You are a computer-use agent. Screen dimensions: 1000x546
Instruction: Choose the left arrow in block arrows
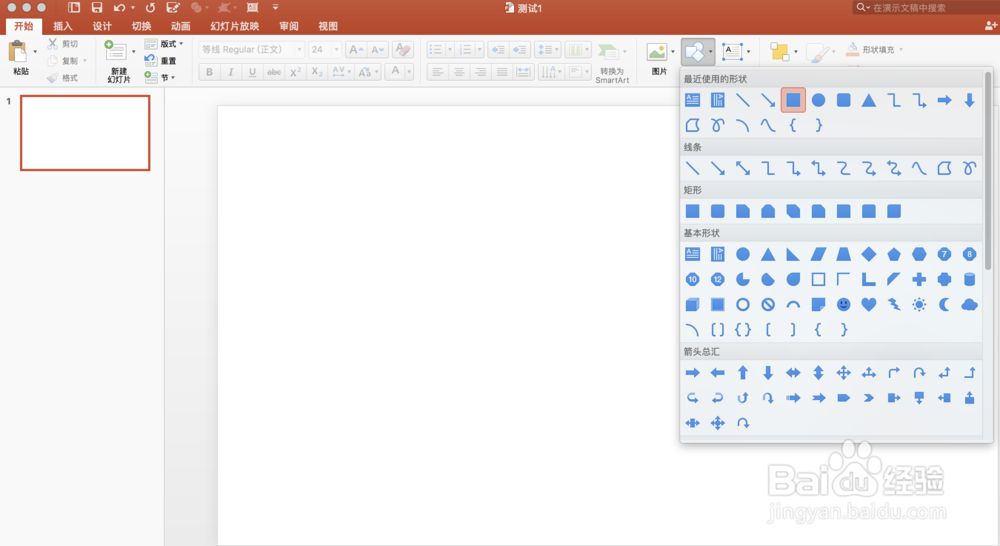pos(717,373)
